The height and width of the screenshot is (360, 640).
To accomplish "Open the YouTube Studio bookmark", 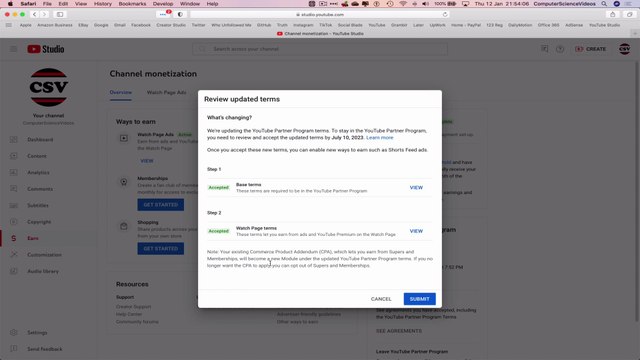I will tap(604, 25).
